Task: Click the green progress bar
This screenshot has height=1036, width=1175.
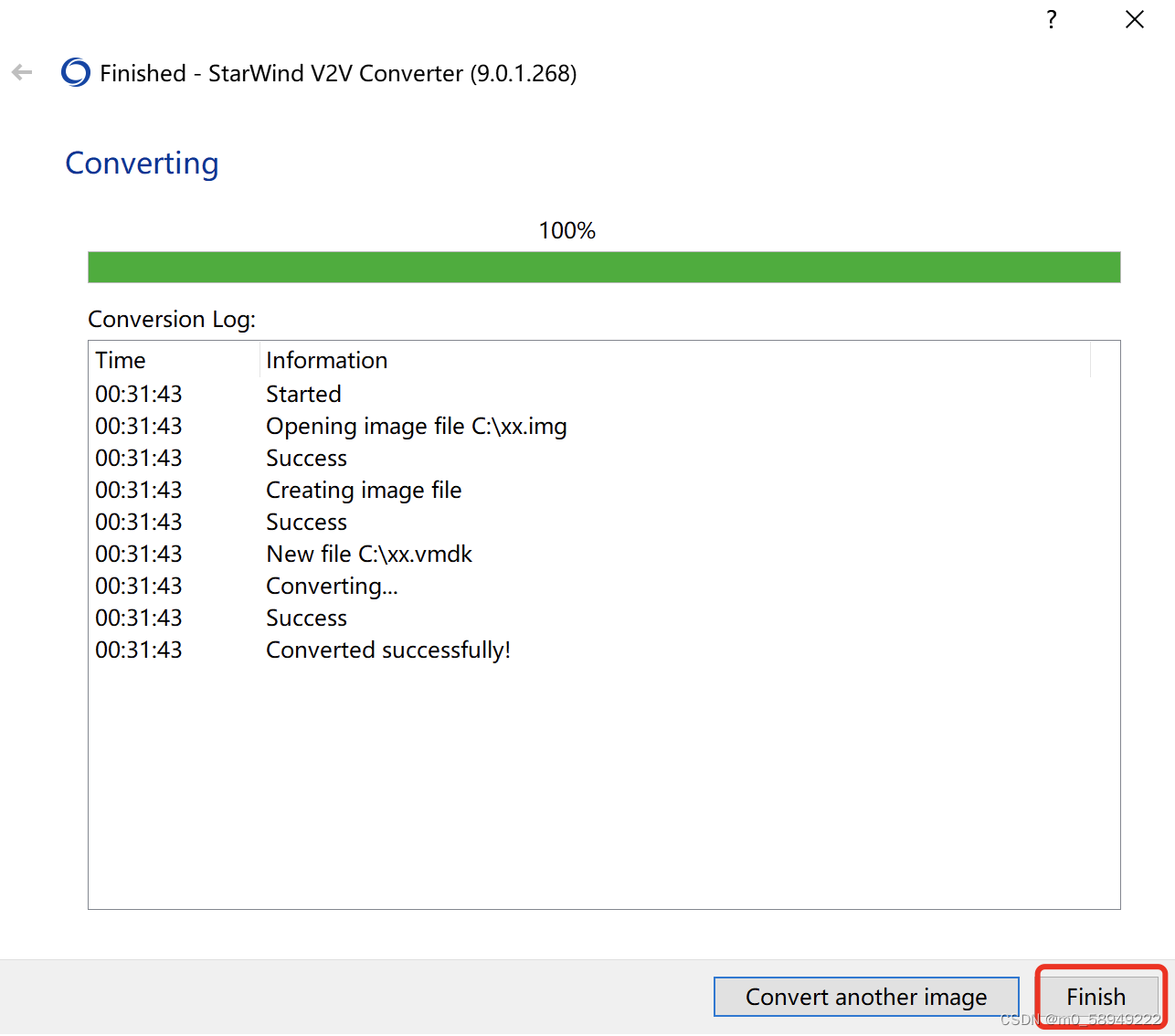Action: click(604, 268)
